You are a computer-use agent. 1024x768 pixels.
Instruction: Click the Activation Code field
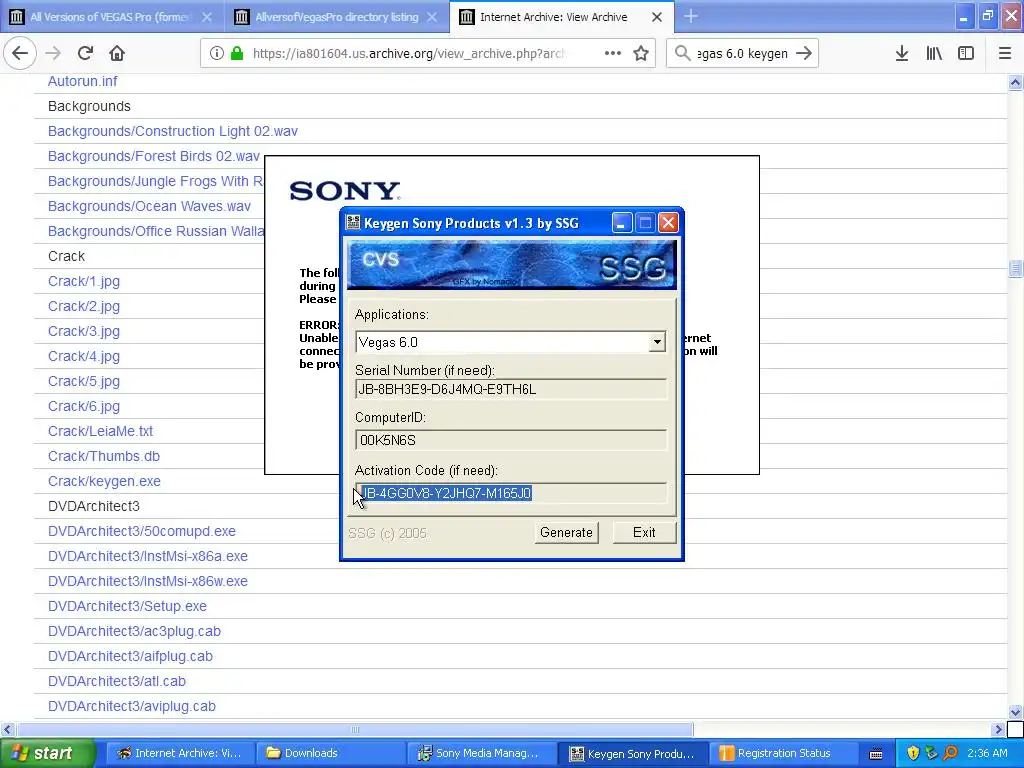(511, 493)
